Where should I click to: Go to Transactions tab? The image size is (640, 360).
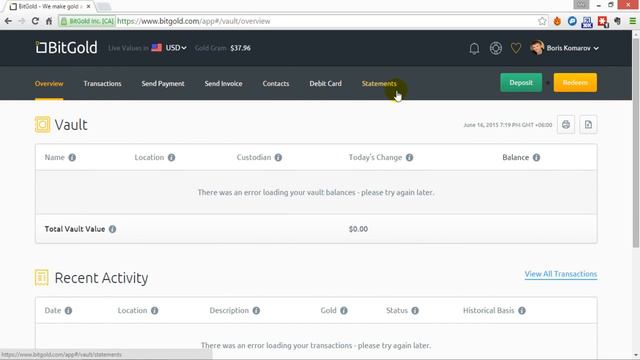click(x=102, y=84)
